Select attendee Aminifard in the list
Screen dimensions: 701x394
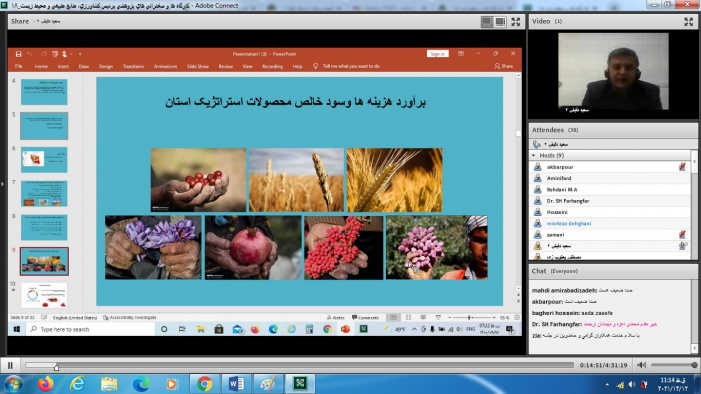pos(610,178)
